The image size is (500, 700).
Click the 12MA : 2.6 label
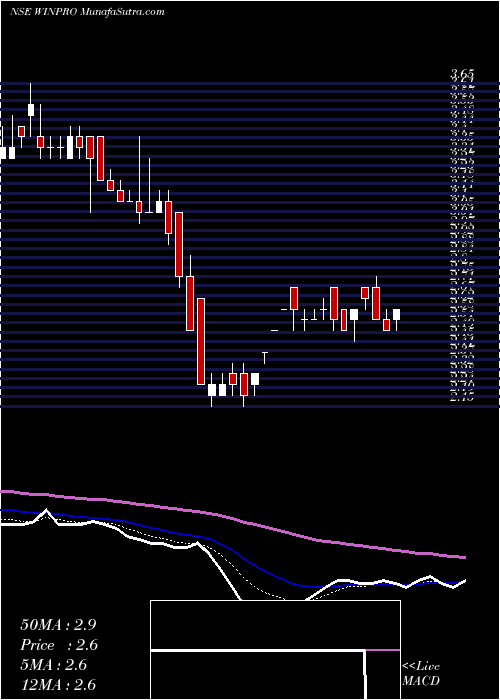pyautogui.click(x=58, y=685)
